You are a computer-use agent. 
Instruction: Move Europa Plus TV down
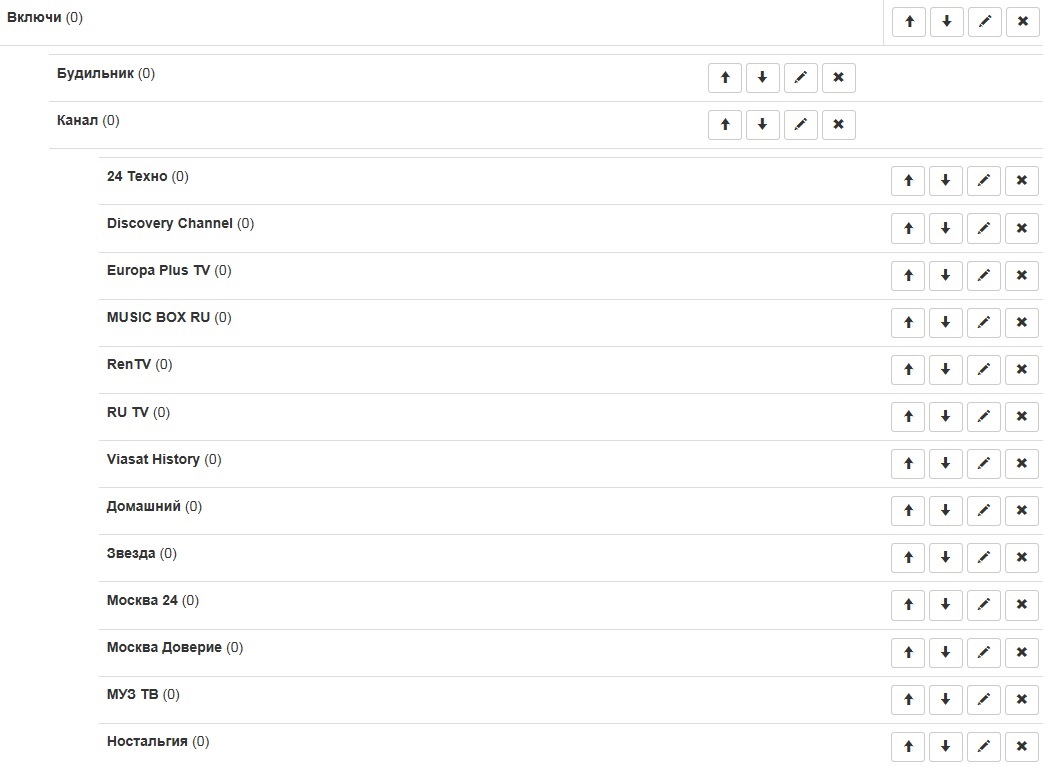coord(945,275)
